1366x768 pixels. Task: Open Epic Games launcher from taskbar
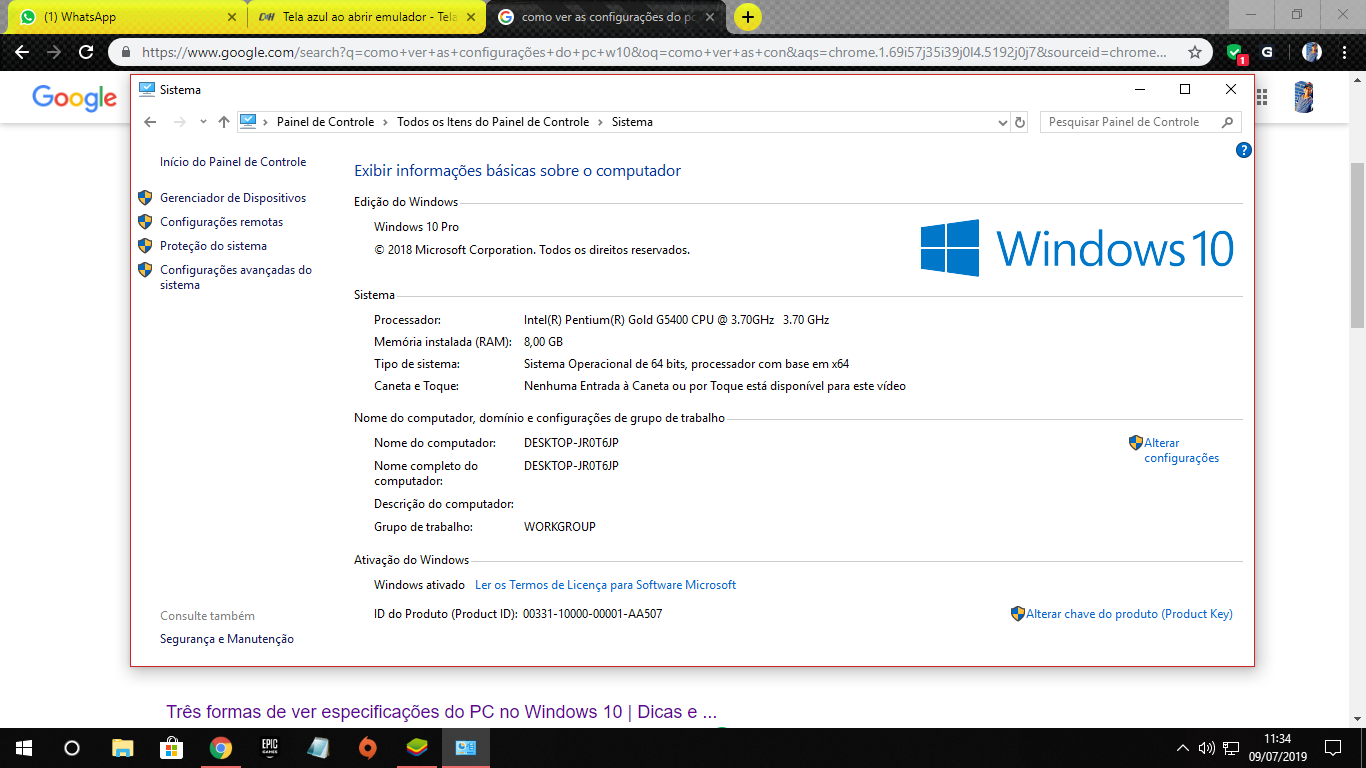[x=269, y=747]
